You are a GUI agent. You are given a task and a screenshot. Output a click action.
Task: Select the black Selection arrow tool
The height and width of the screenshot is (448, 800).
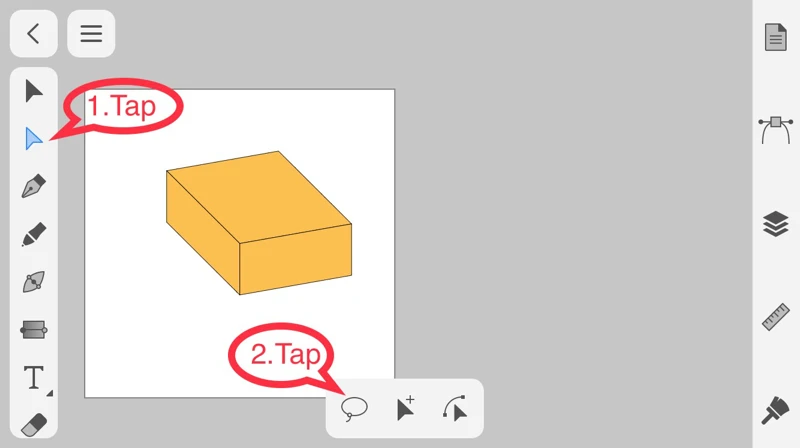(x=34, y=91)
